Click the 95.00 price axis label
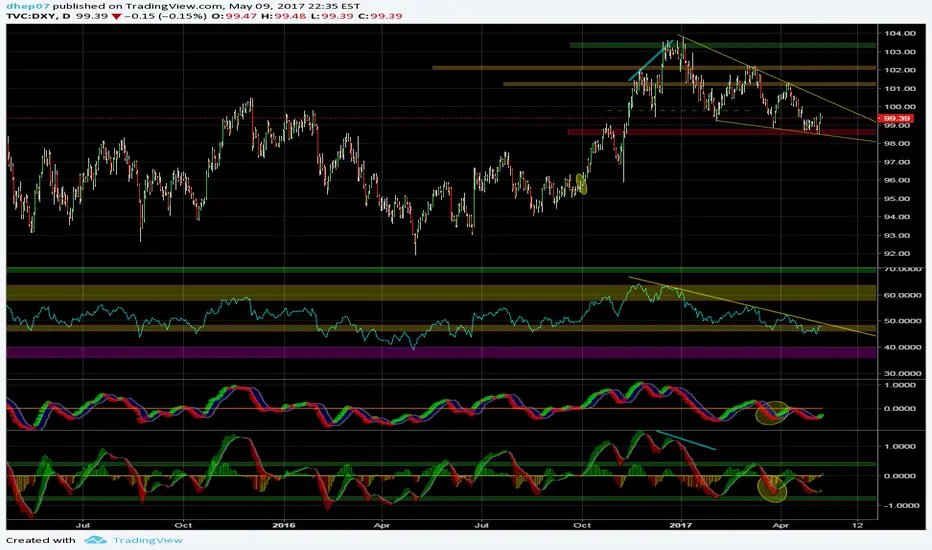This screenshot has width=932, height=550. pyautogui.click(x=897, y=199)
